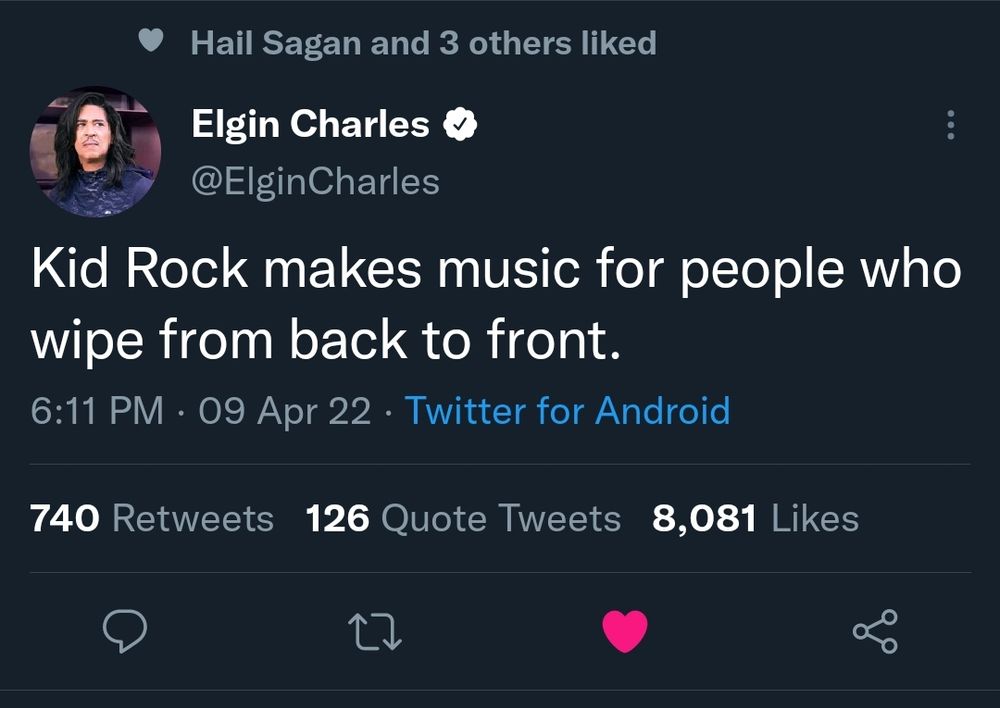Open the reply icon on the tweet
This screenshot has width=1000, height=708.
tap(124, 630)
